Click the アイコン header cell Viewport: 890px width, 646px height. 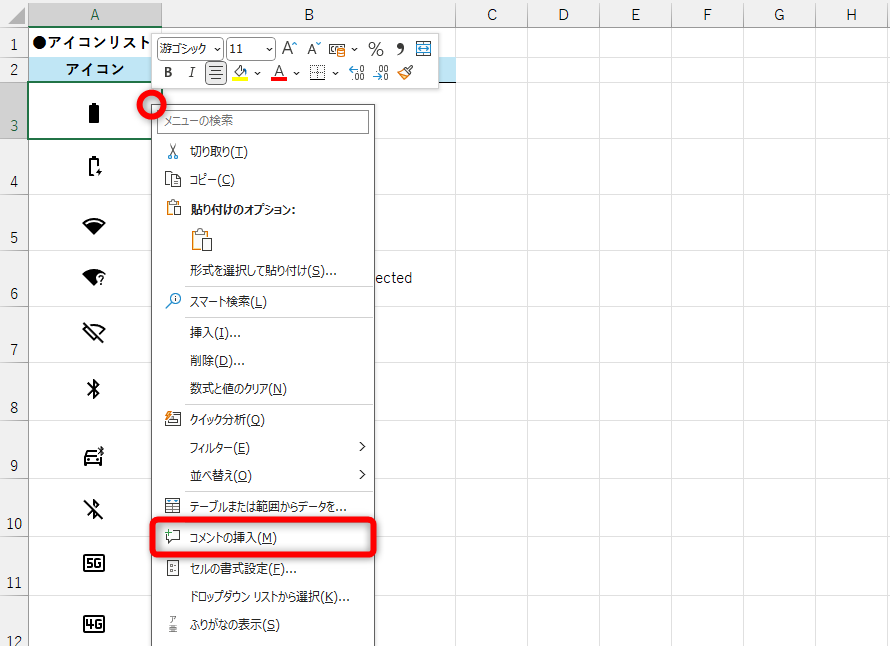(x=95, y=69)
